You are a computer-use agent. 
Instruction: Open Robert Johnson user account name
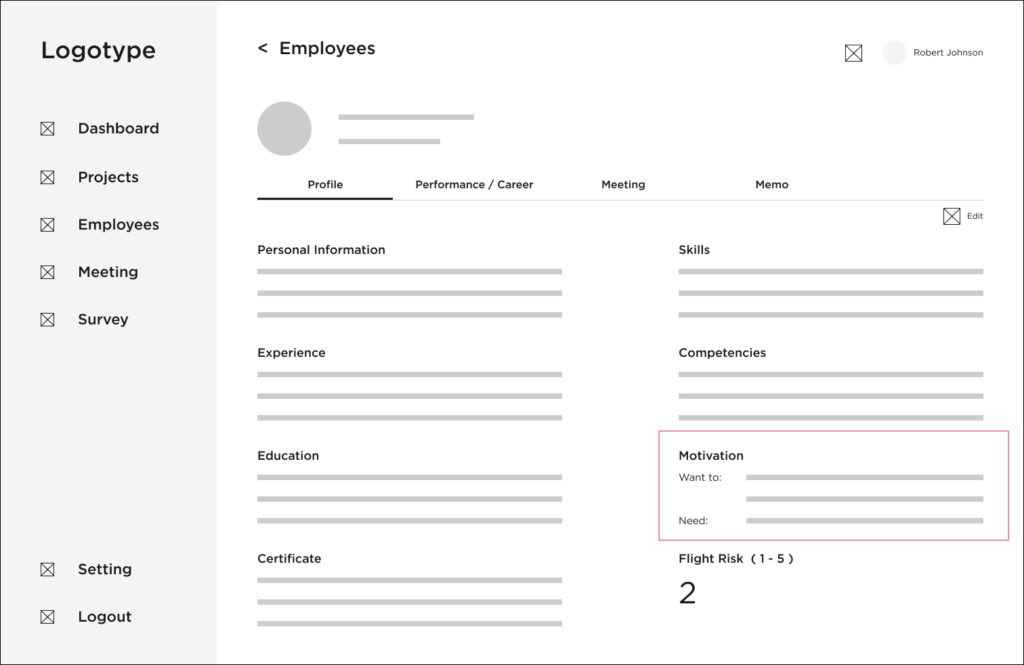[x=947, y=53]
